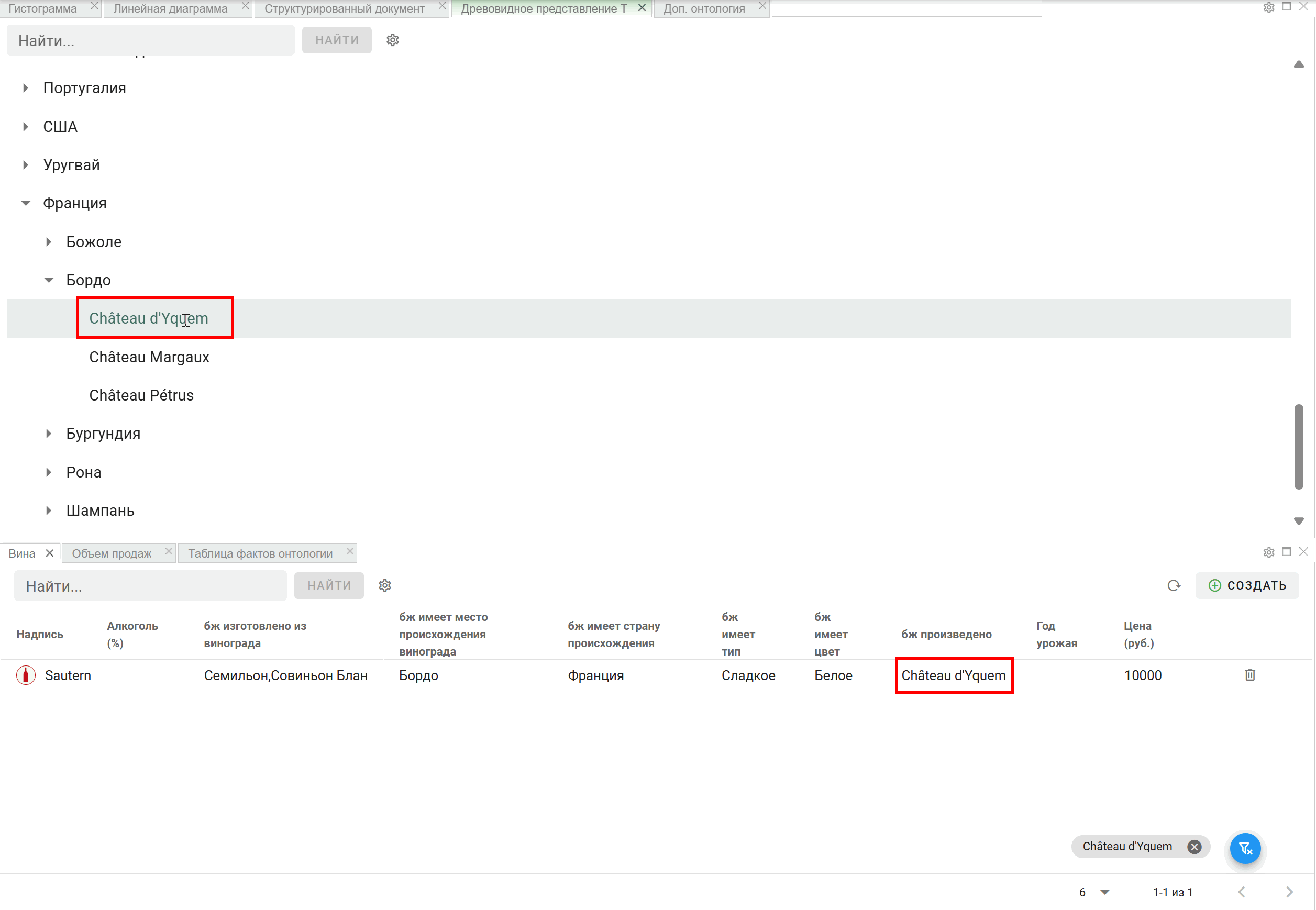
Task: Switch to the Доп. онтология tab
Action: click(x=704, y=8)
